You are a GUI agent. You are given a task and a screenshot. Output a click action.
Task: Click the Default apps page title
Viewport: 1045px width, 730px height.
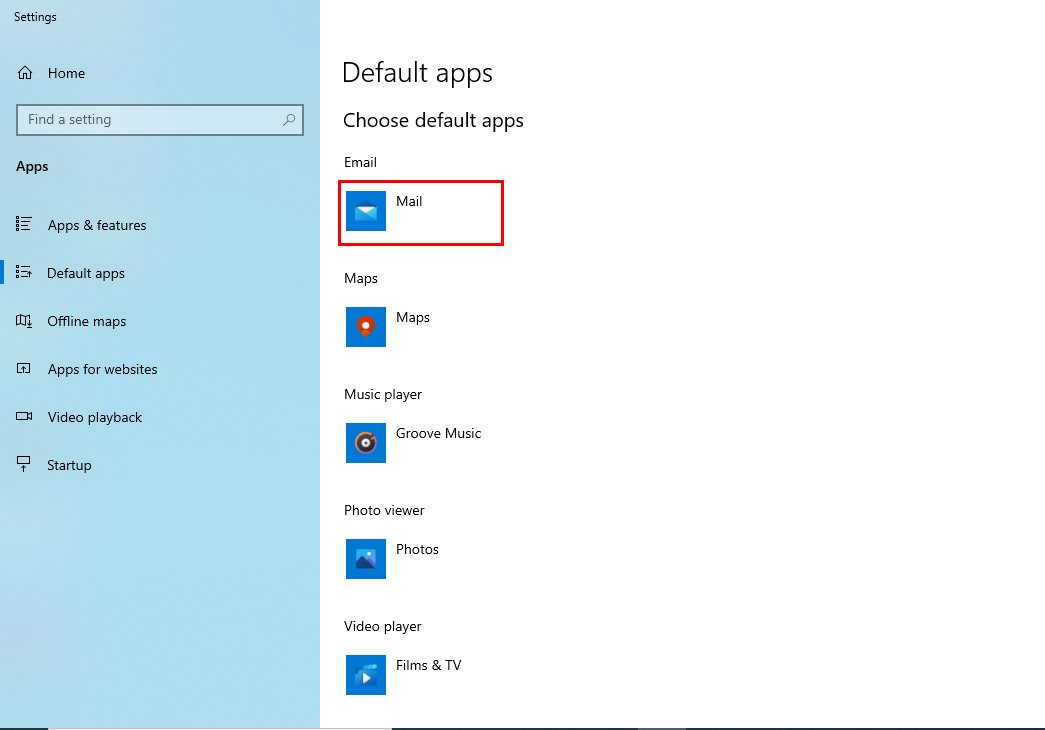pyautogui.click(x=417, y=73)
